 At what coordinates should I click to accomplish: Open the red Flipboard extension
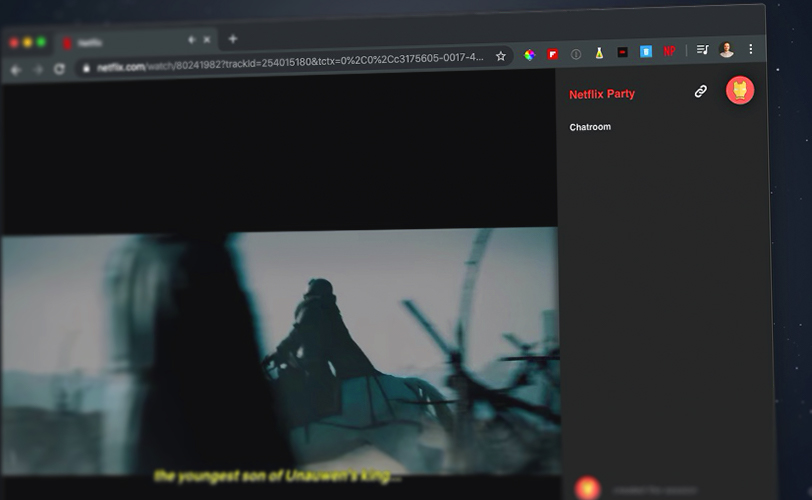click(x=553, y=54)
